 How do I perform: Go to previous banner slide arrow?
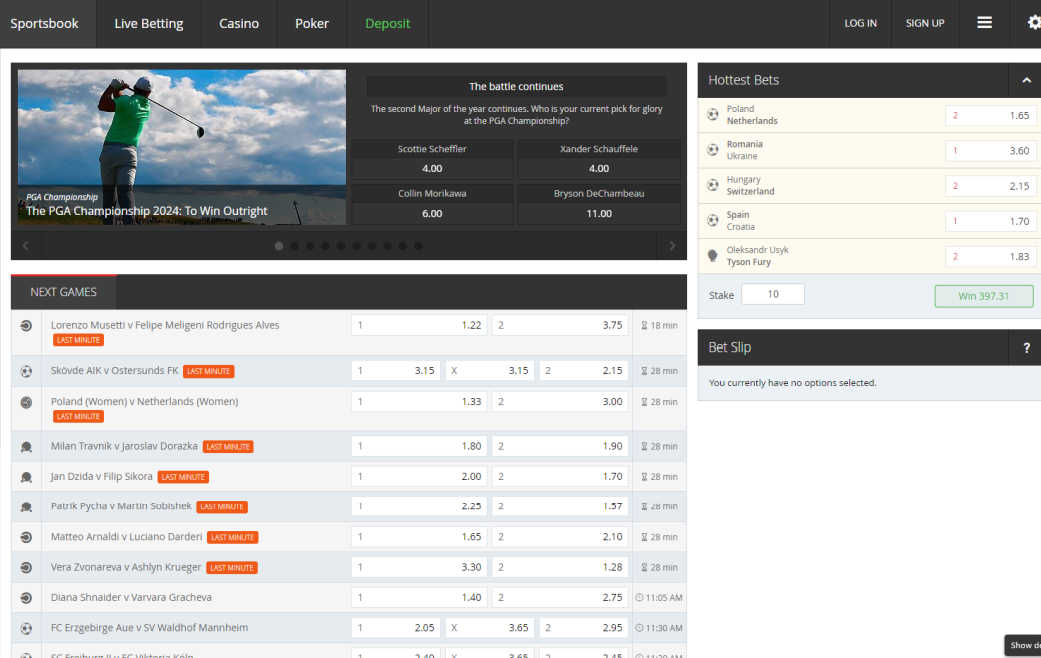(x=25, y=246)
